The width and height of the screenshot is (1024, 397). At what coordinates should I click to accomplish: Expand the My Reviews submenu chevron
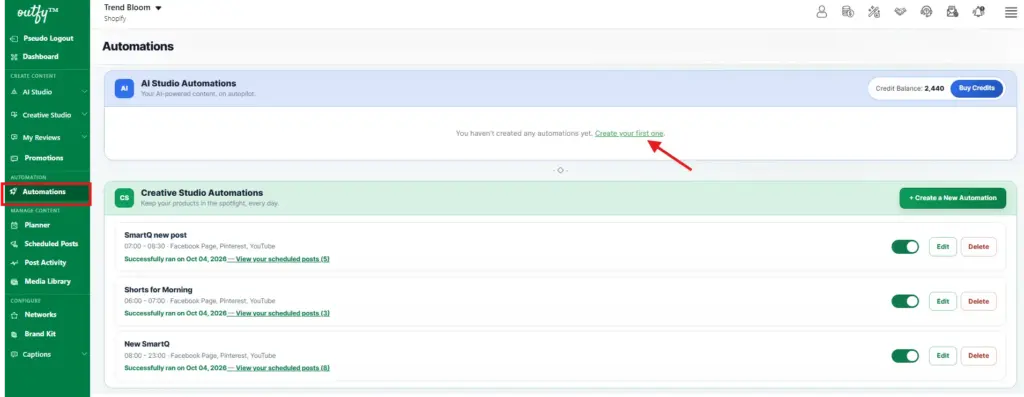(x=84, y=138)
